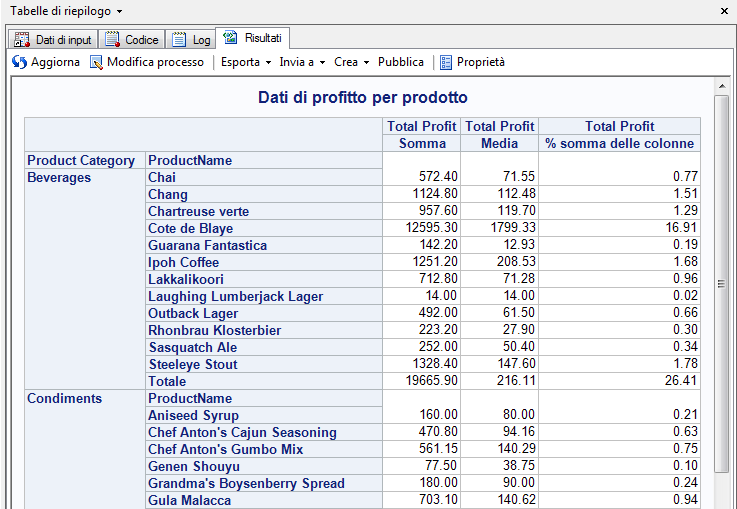Click the Aggiorna refresh icon
The height and width of the screenshot is (509, 737).
tap(19, 62)
